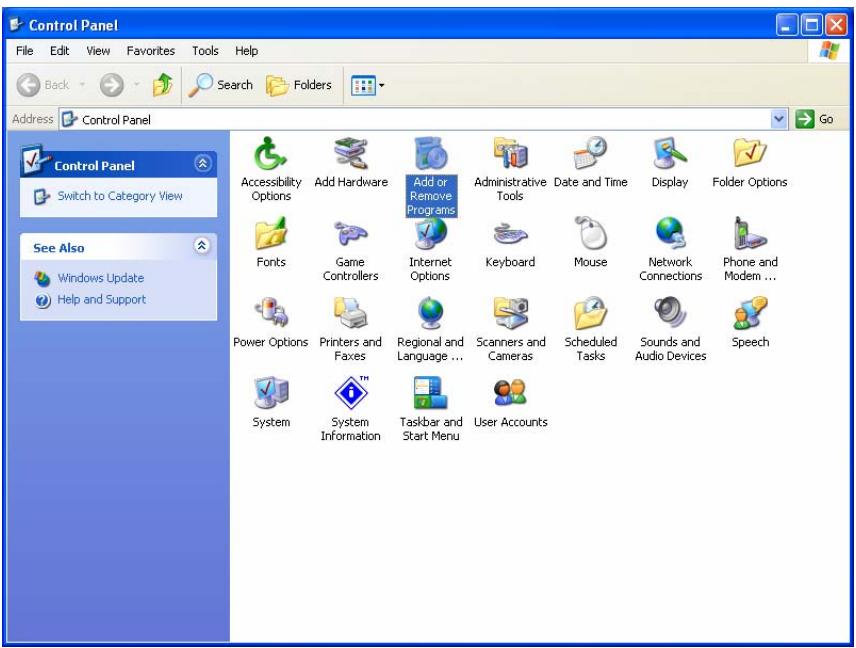Open Taskbar and Start Menu settings
Viewport: 856px width, 648px height.
point(431,409)
